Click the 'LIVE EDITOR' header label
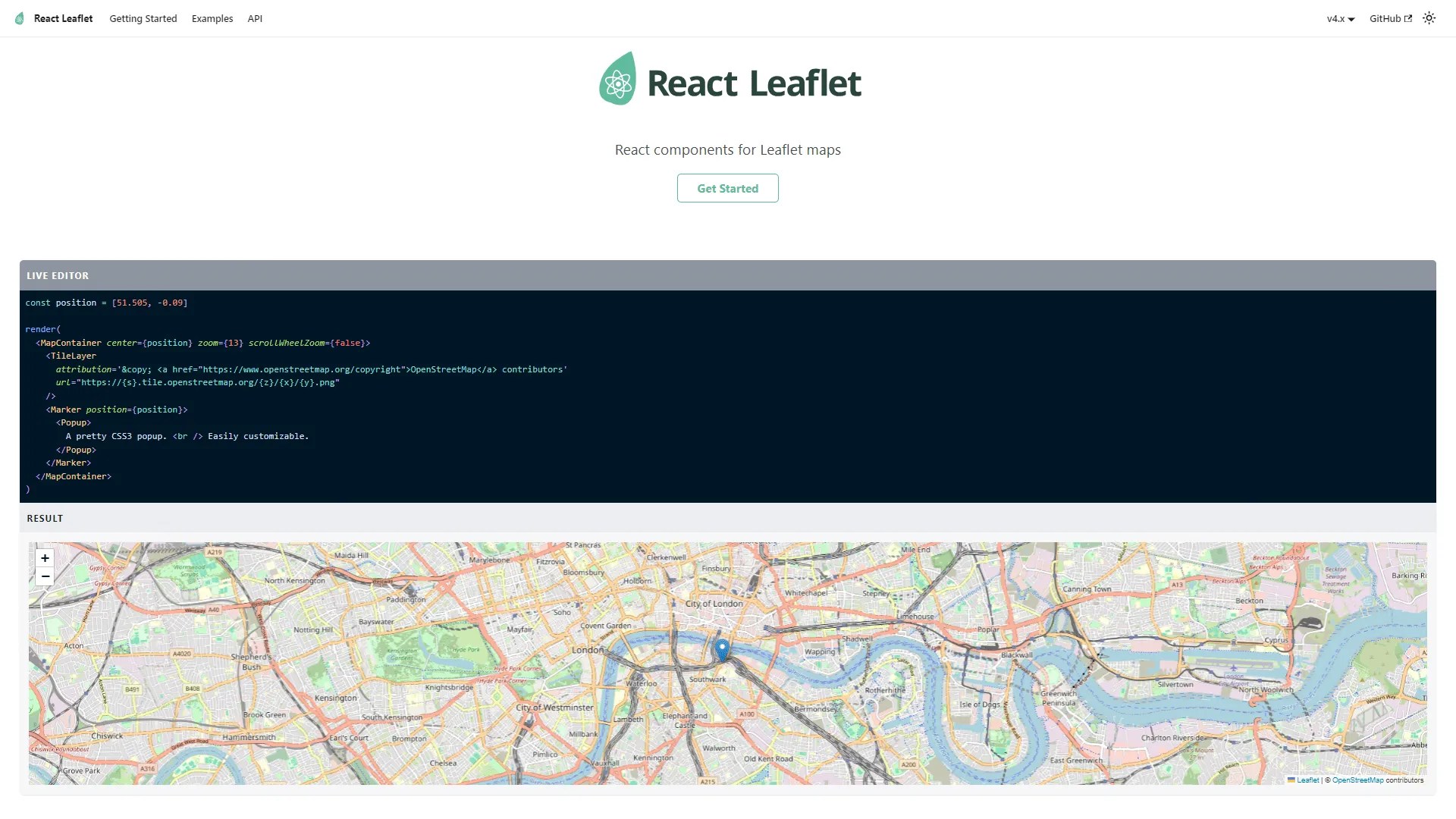The width and height of the screenshot is (1456, 819). [58, 276]
